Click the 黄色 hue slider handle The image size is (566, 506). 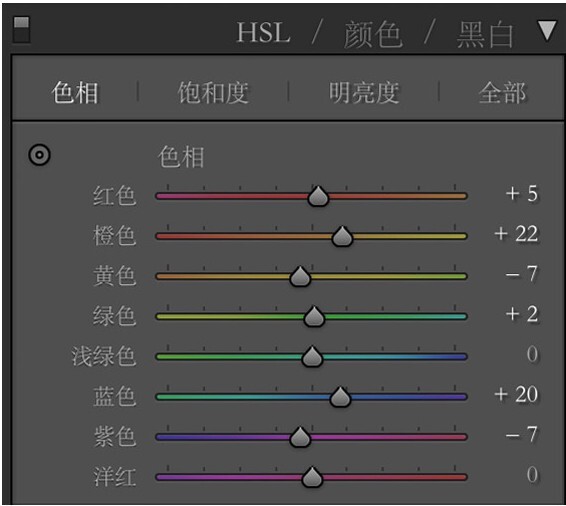tap(300, 276)
